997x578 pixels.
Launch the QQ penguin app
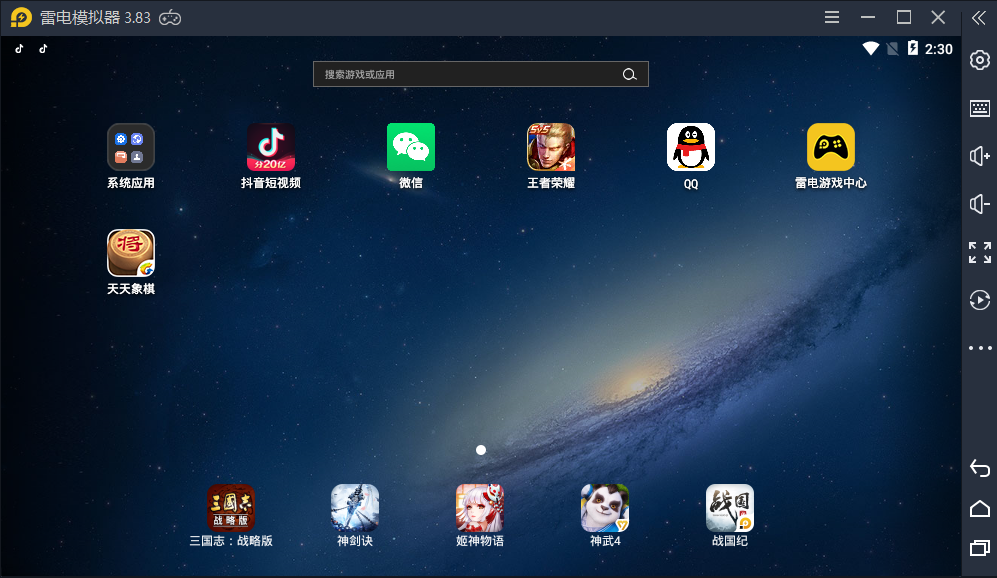(x=691, y=148)
